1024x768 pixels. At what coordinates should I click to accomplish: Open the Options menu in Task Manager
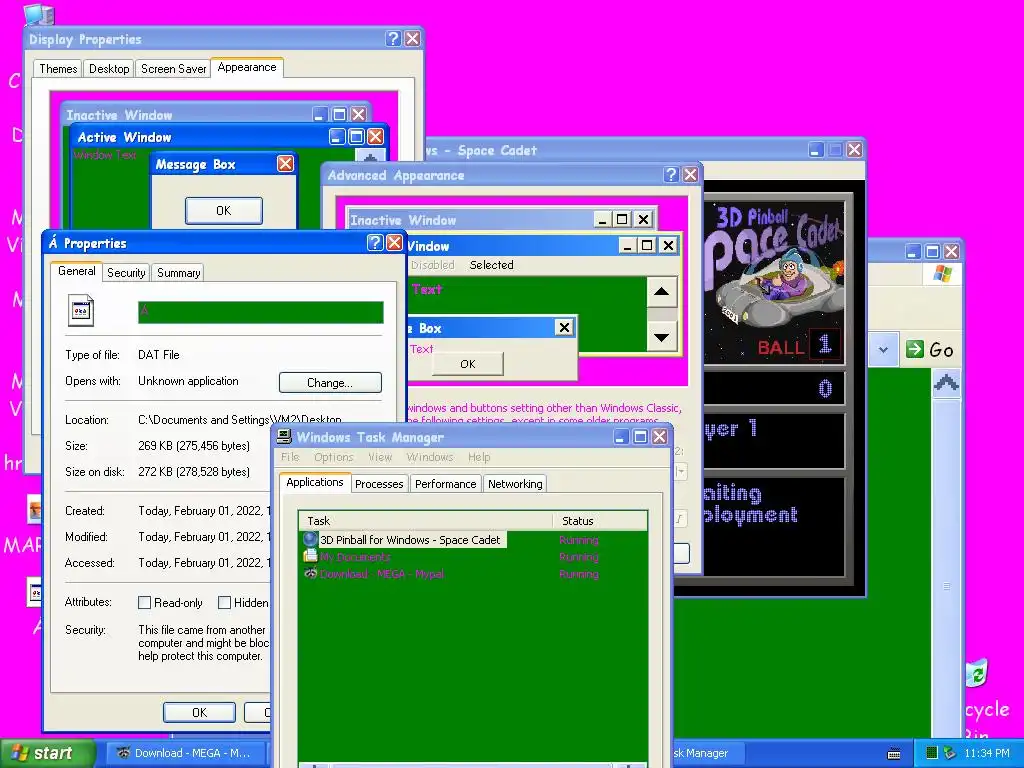tap(334, 457)
